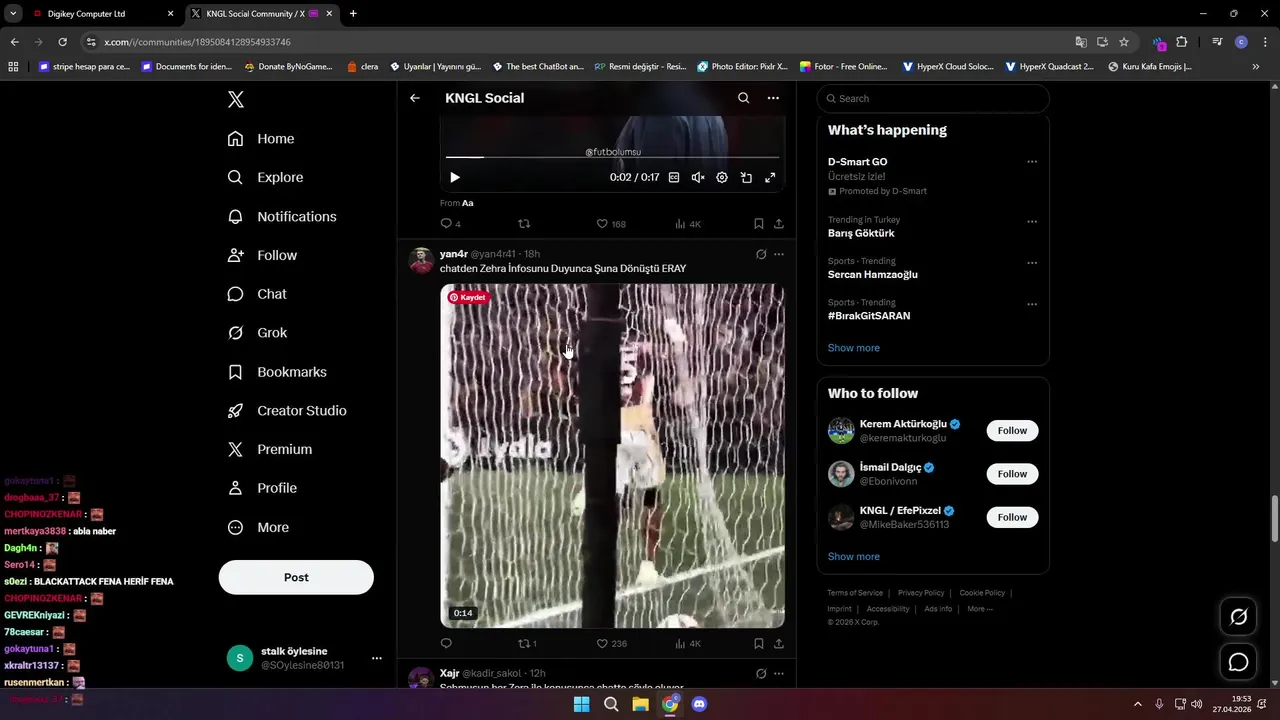Search within KNGL Social community
Screen dimensions: 1280x720
(743, 98)
